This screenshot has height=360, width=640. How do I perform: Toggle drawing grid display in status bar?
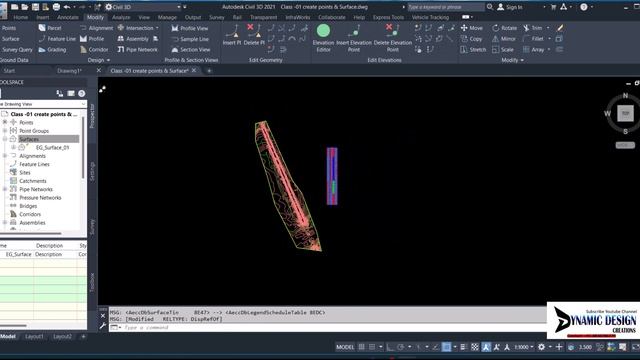pos(362,347)
